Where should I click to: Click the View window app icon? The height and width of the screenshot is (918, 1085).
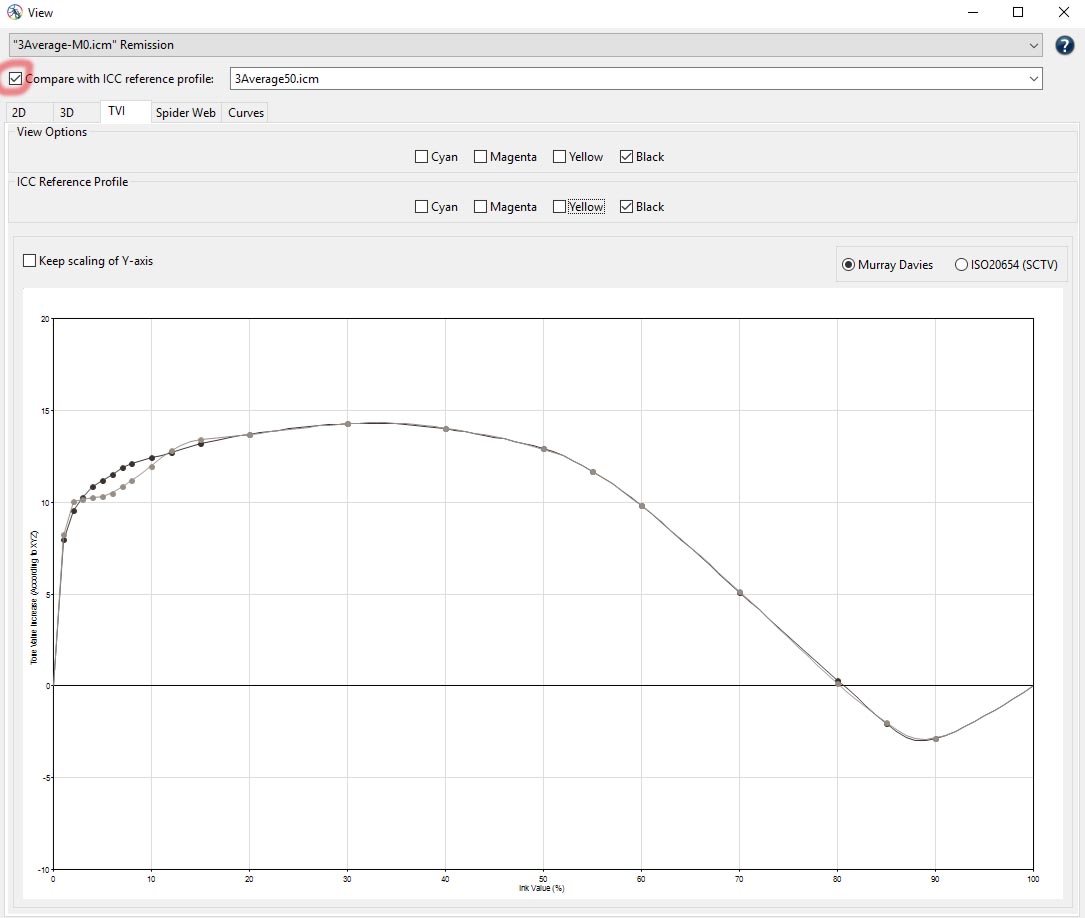[14, 12]
